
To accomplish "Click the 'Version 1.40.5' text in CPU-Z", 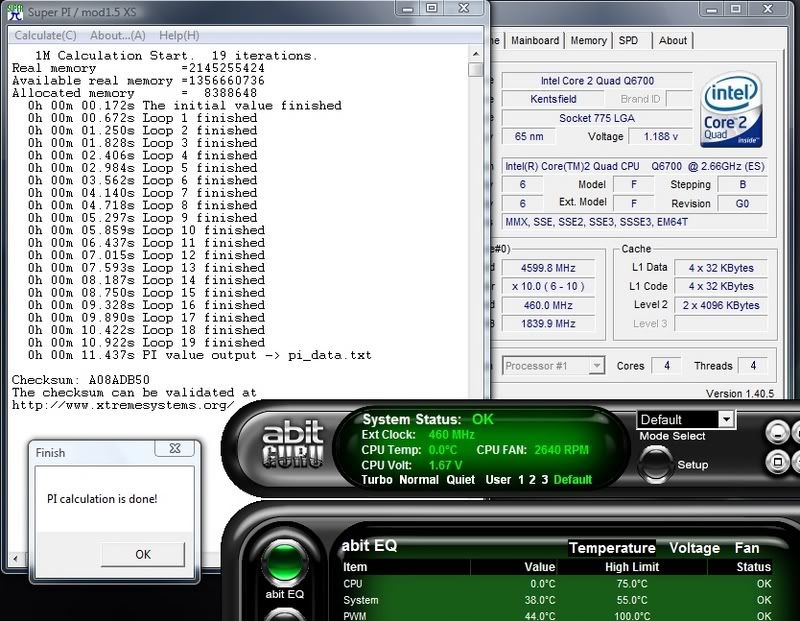I will [740, 393].
